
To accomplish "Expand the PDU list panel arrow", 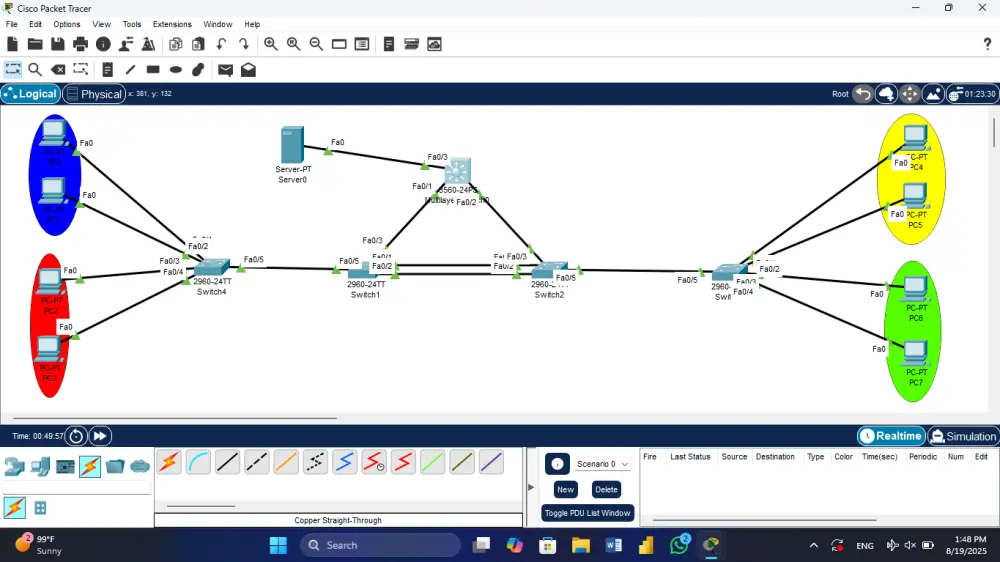I will (531, 487).
